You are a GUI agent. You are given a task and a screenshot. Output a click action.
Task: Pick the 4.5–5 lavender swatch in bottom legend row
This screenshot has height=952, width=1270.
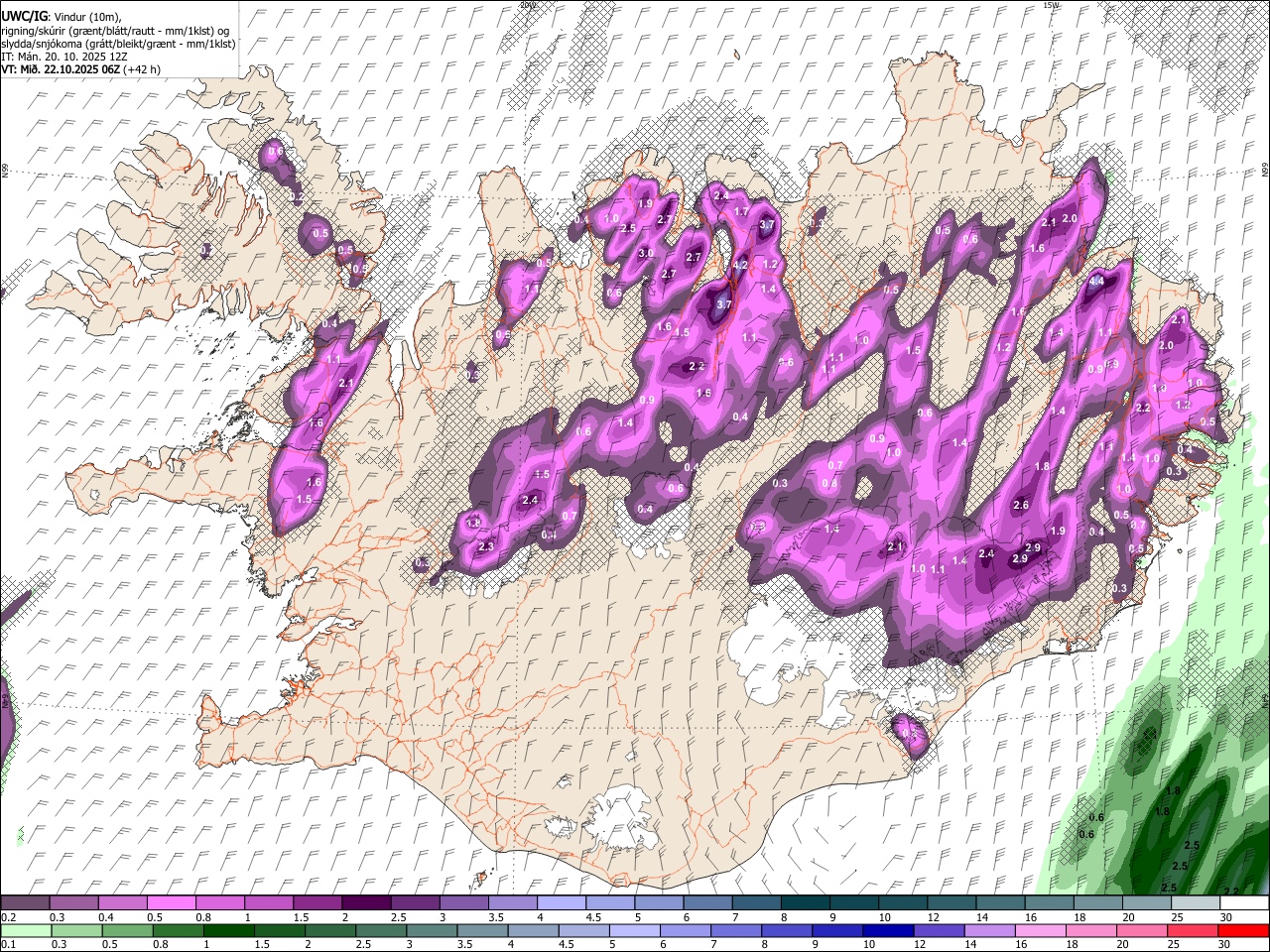tap(583, 931)
